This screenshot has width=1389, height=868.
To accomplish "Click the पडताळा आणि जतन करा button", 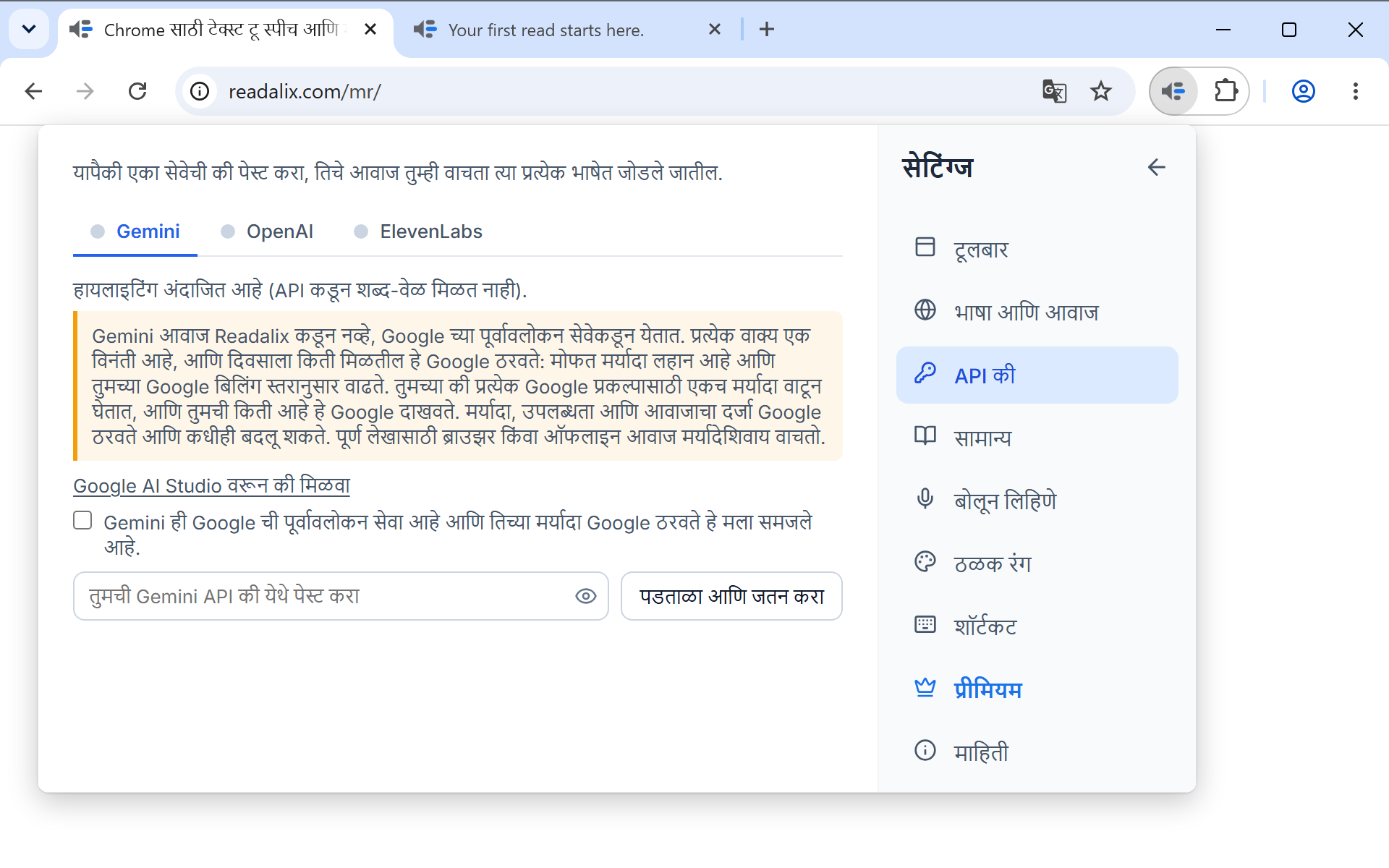I will click(731, 596).
